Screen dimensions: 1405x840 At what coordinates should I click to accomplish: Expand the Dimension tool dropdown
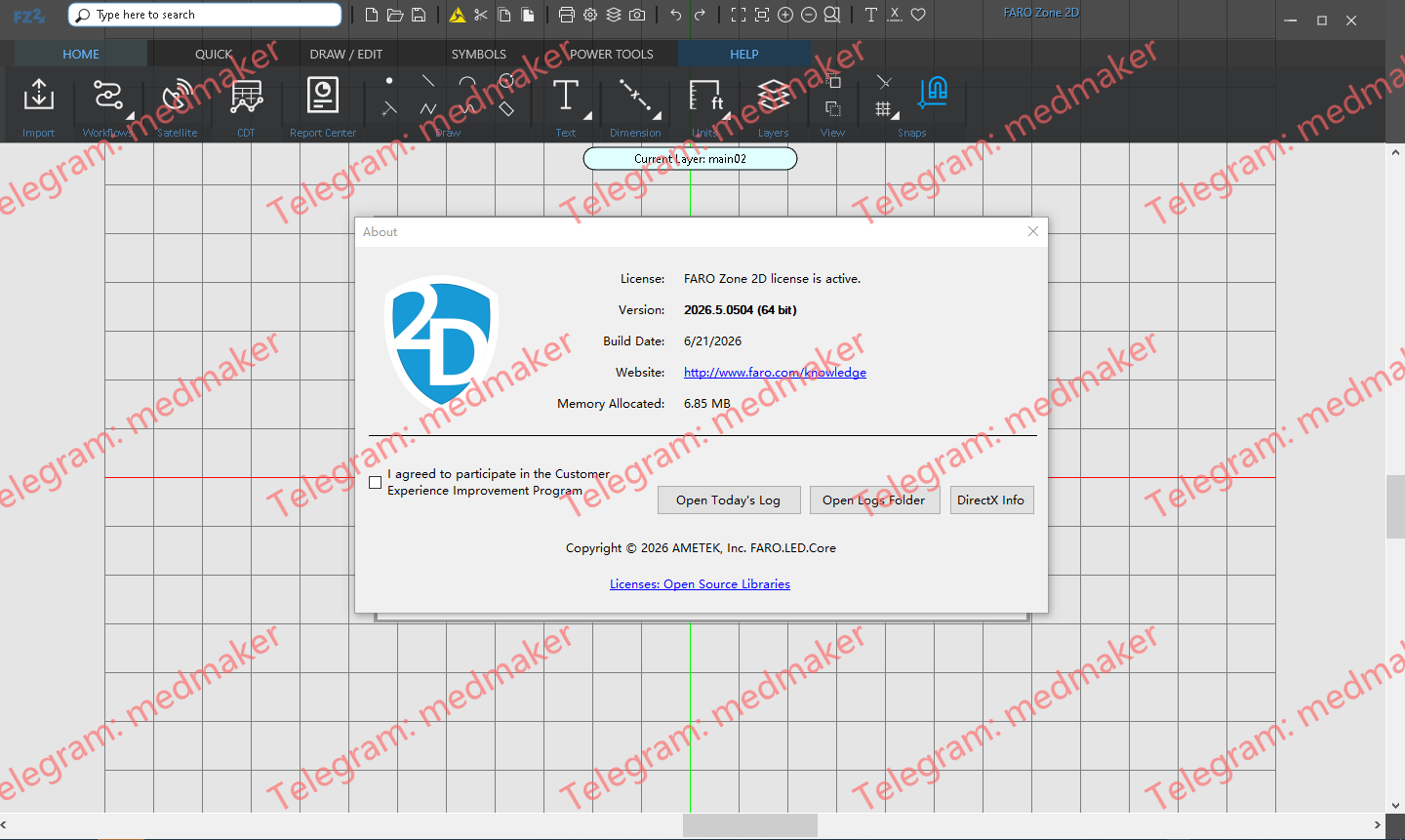(x=657, y=116)
